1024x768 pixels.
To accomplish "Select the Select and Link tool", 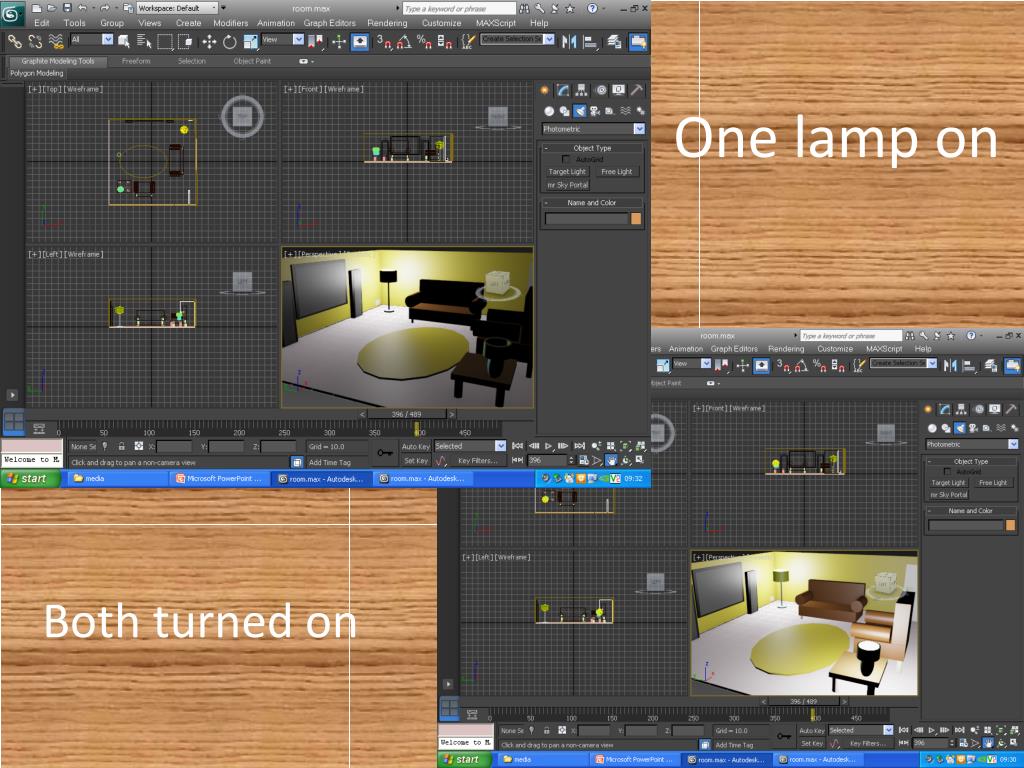I will coord(14,42).
